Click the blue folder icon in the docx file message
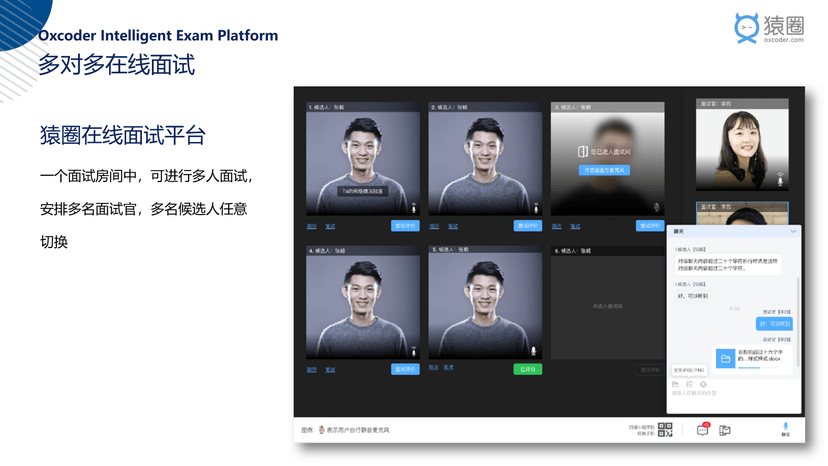The image size is (828, 466). 726,359
